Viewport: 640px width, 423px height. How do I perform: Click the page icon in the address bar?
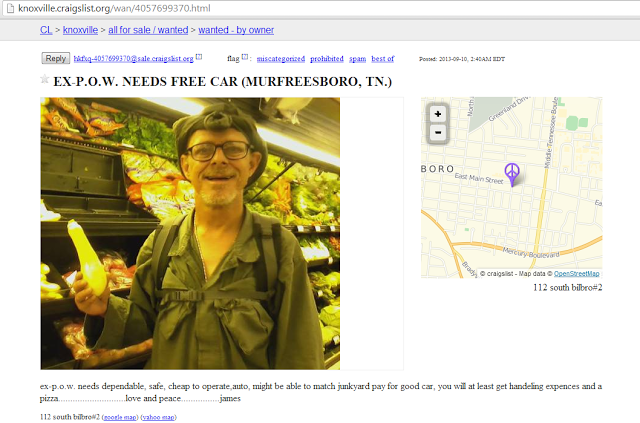(x=10, y=8)
